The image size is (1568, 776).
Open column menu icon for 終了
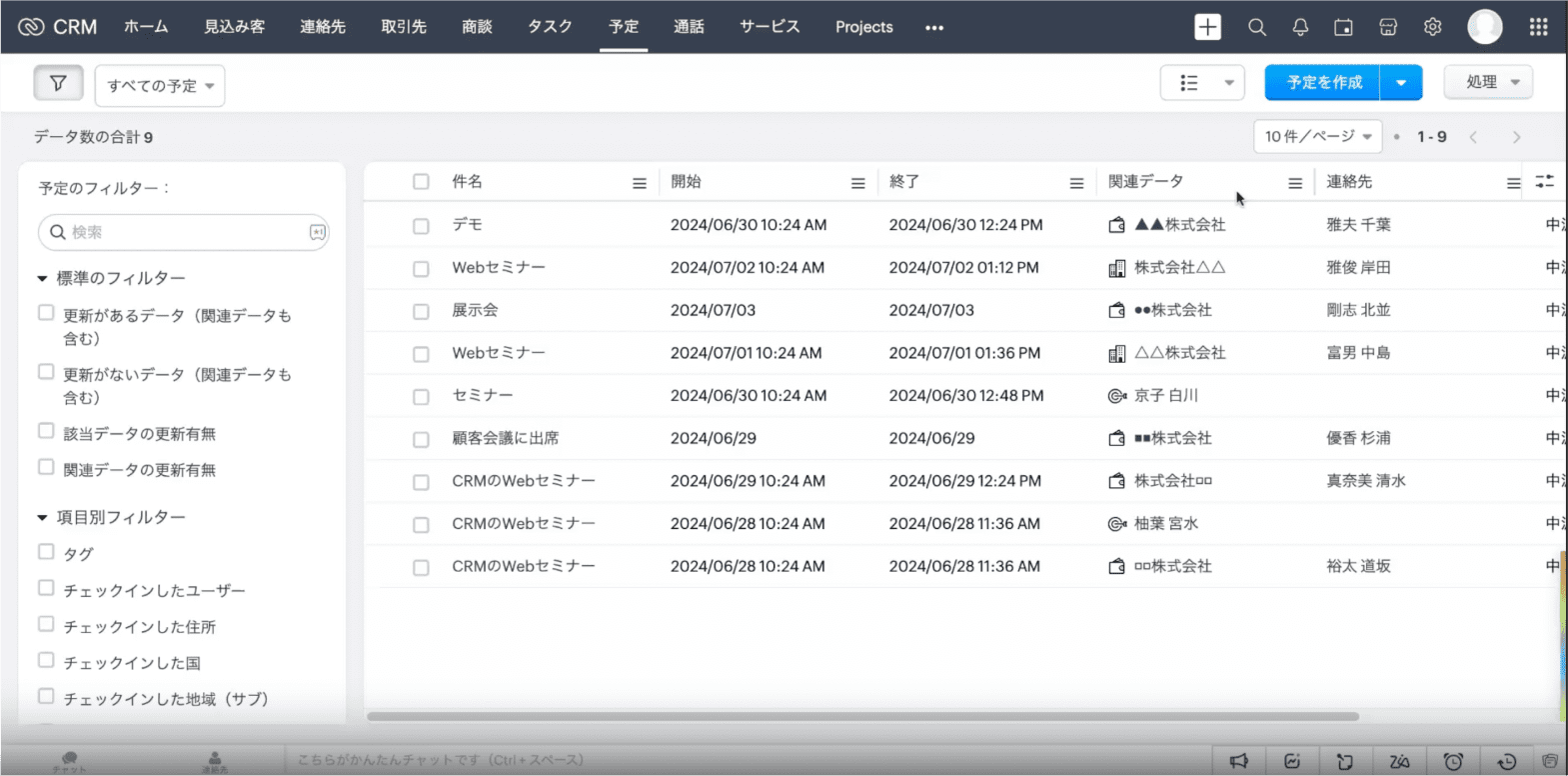[x=1076, y=183]
